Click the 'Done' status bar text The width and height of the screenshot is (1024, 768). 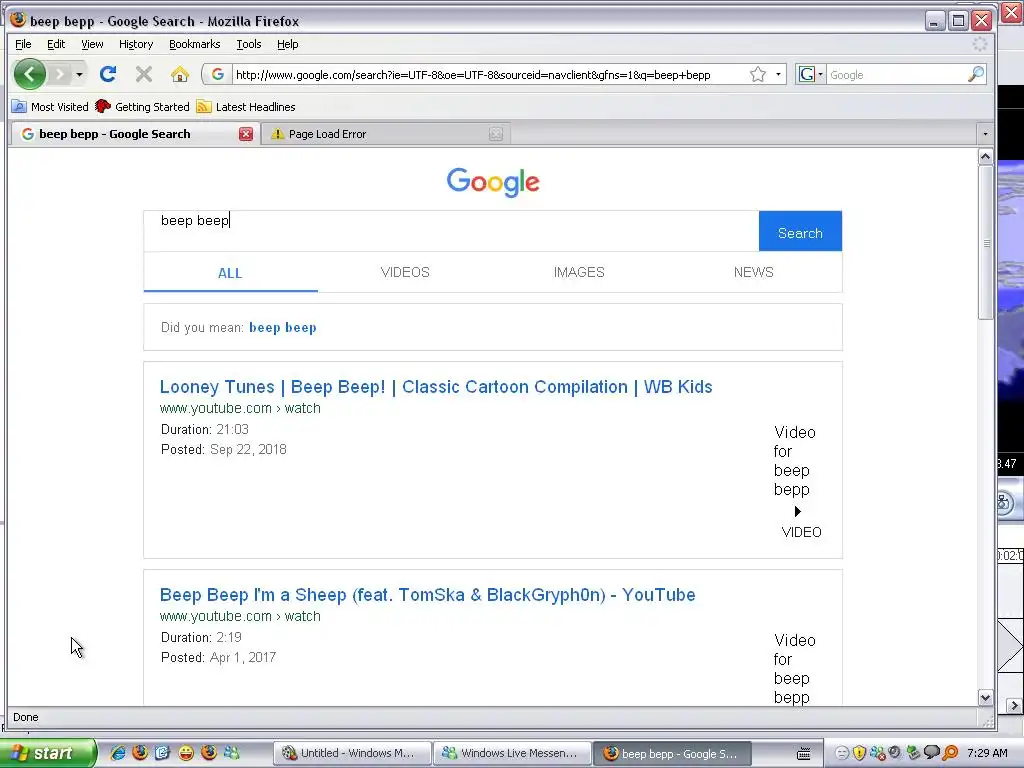click(x=25, y=717)
